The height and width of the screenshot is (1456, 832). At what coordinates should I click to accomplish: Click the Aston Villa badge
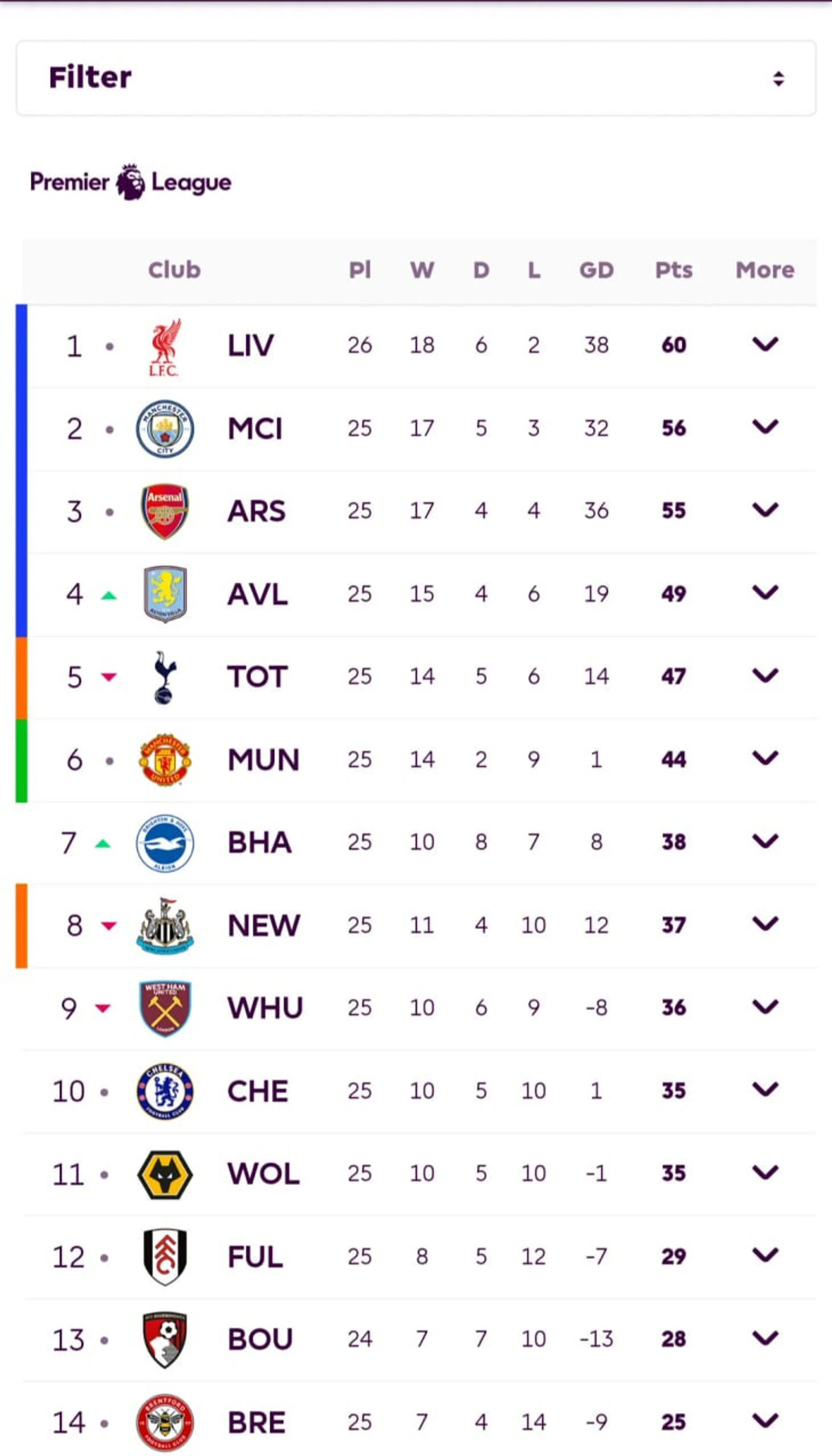165,594
